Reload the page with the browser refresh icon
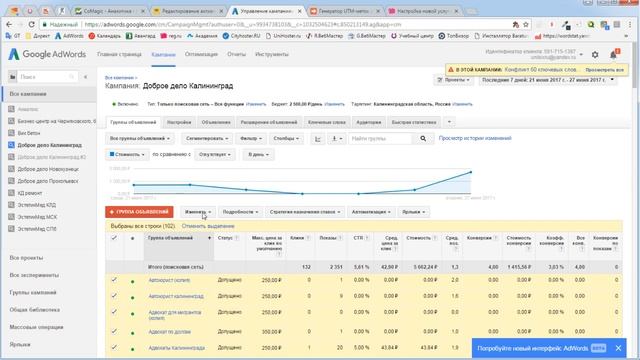This screenshot has width=640, height=360. 31,24
